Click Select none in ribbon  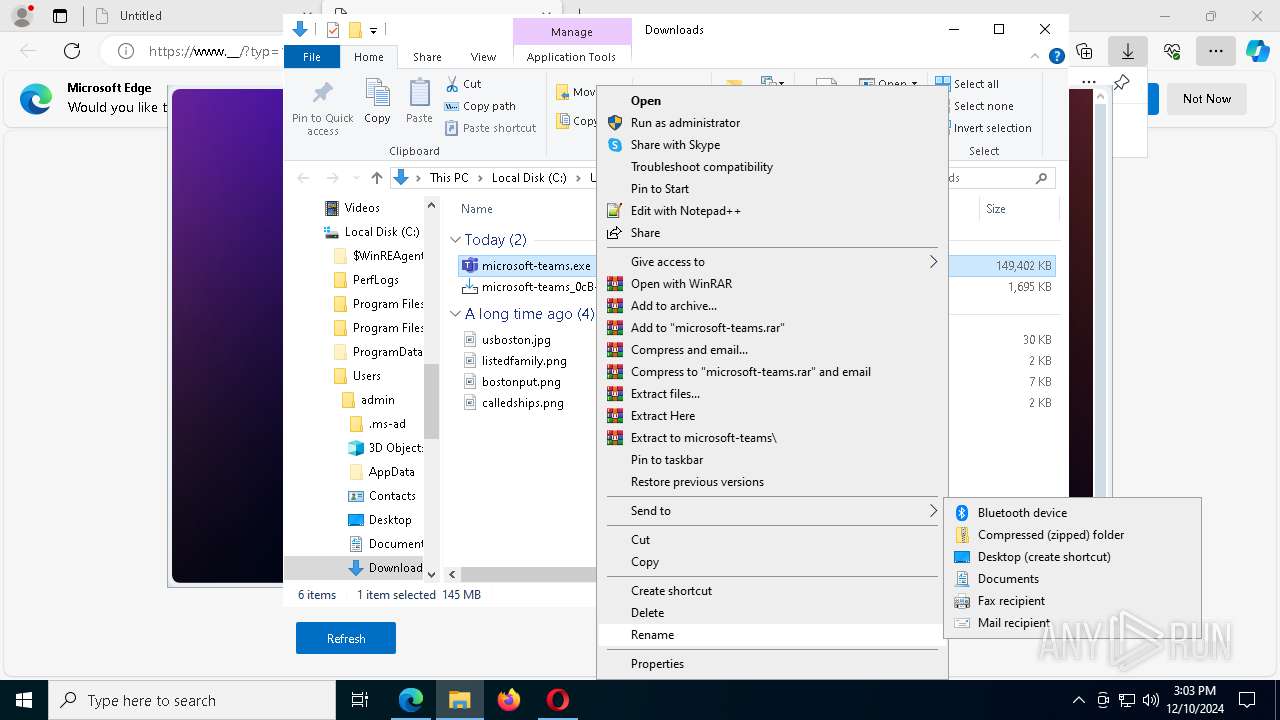click(974, 106)
